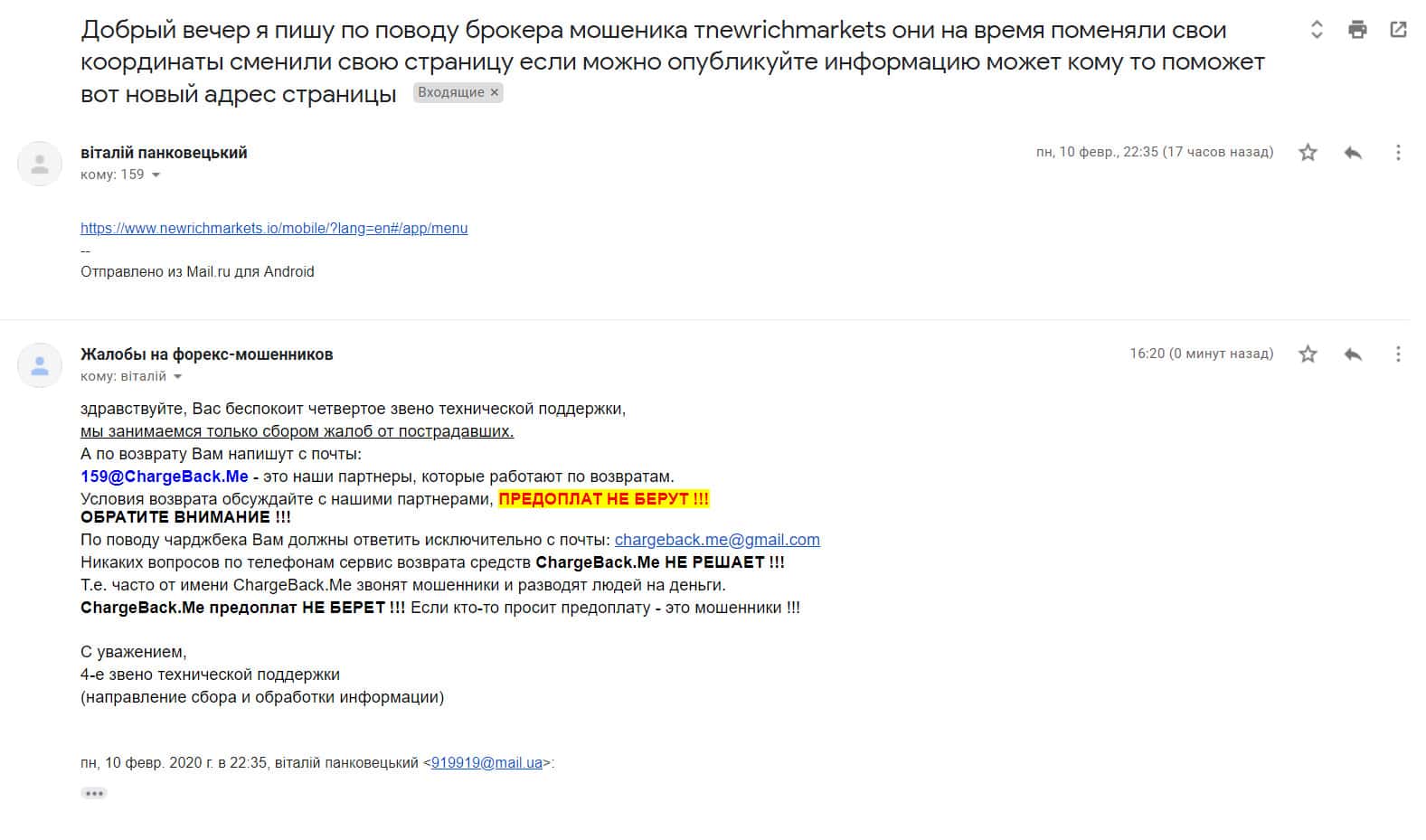Reply to the 16:20 message
Viewport: 1426px width, 840px height.
pos(1353,354)
